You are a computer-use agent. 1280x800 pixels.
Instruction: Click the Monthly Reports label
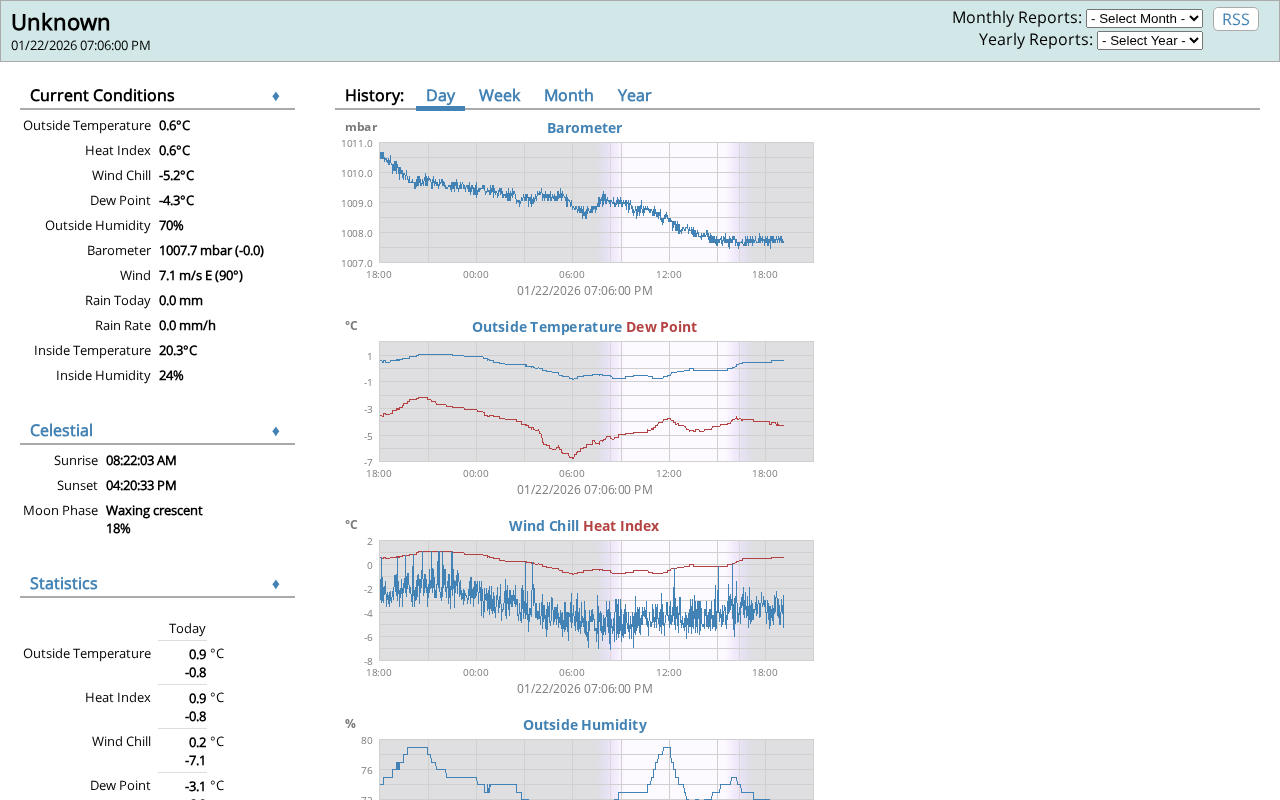(1017, 18)
